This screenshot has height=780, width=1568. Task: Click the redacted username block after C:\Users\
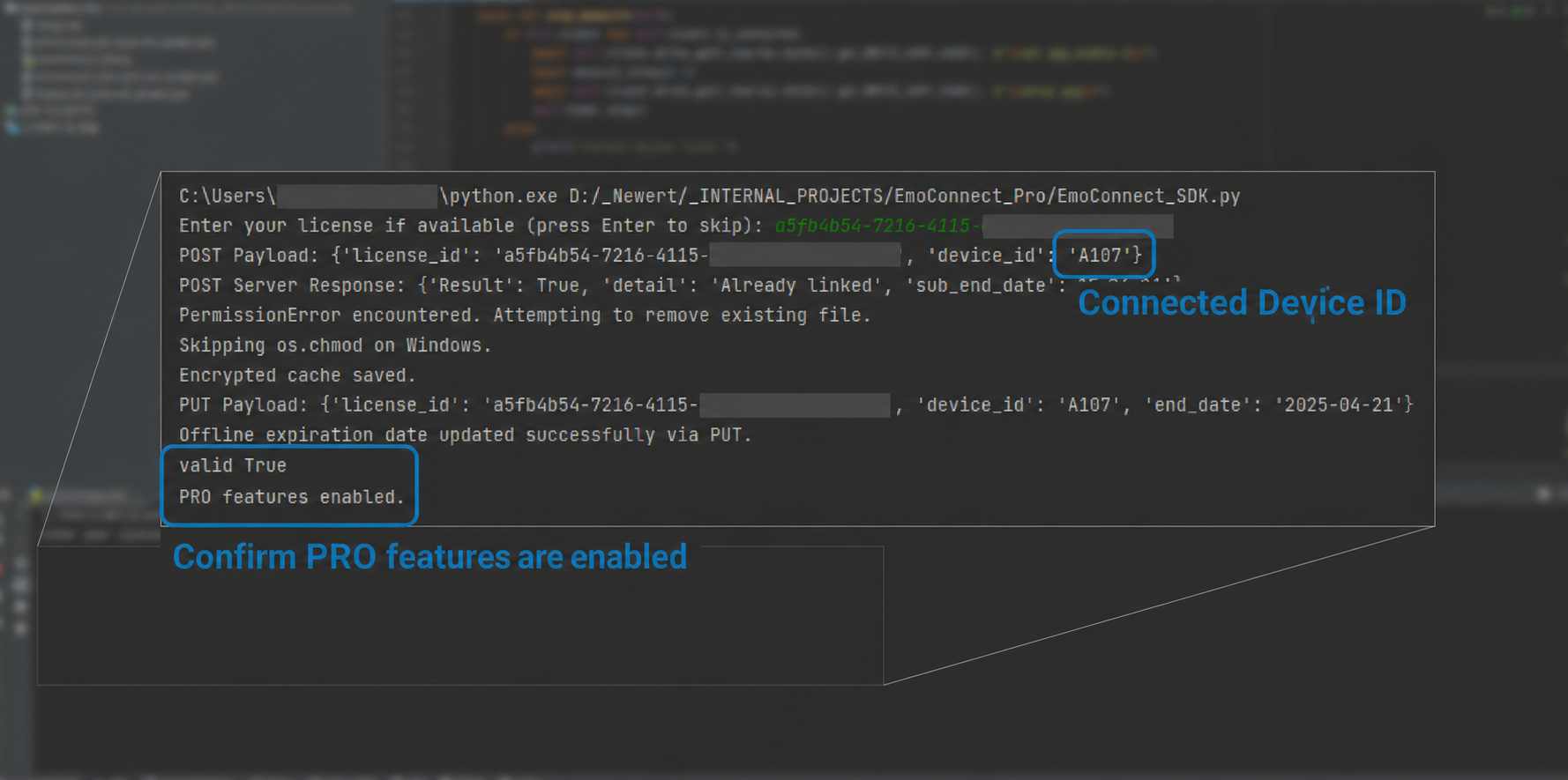[x=357, y=196]
